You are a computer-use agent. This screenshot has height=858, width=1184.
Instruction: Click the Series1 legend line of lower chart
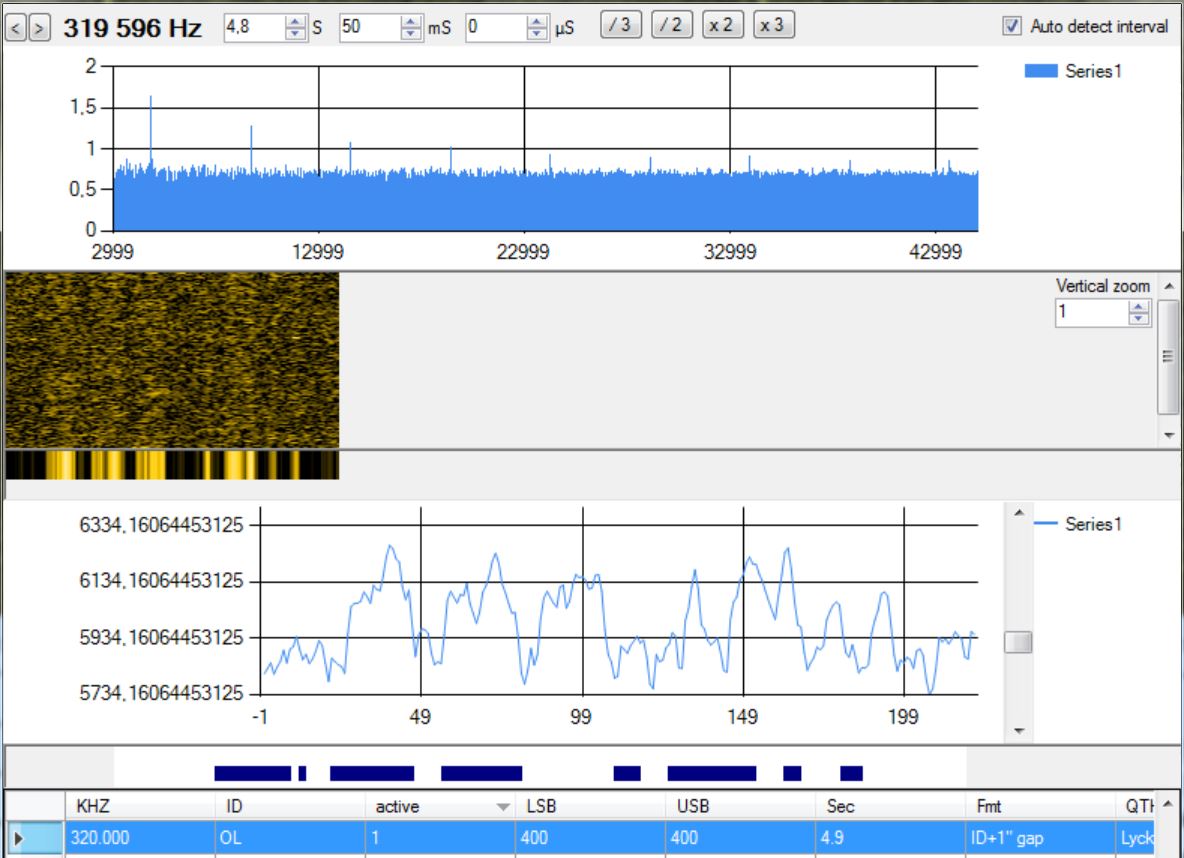coord(1045,523)
